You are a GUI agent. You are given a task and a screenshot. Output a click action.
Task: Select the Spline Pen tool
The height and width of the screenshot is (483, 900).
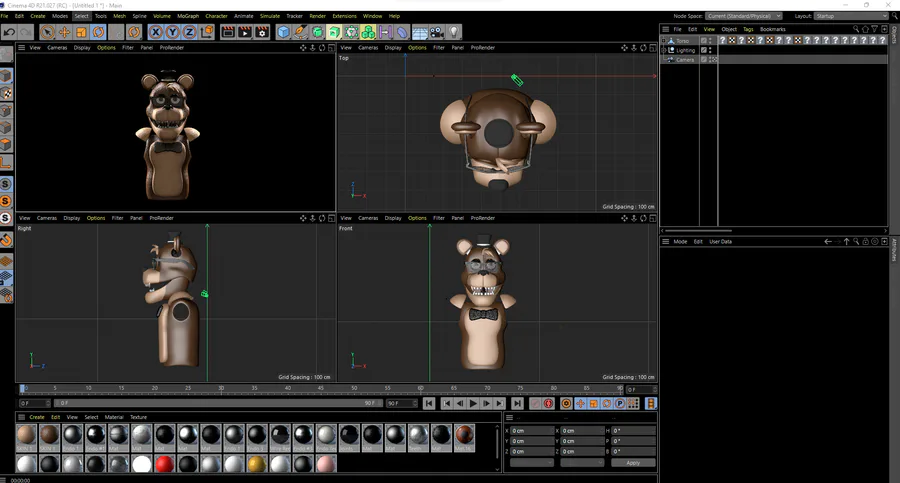[300, 32]
